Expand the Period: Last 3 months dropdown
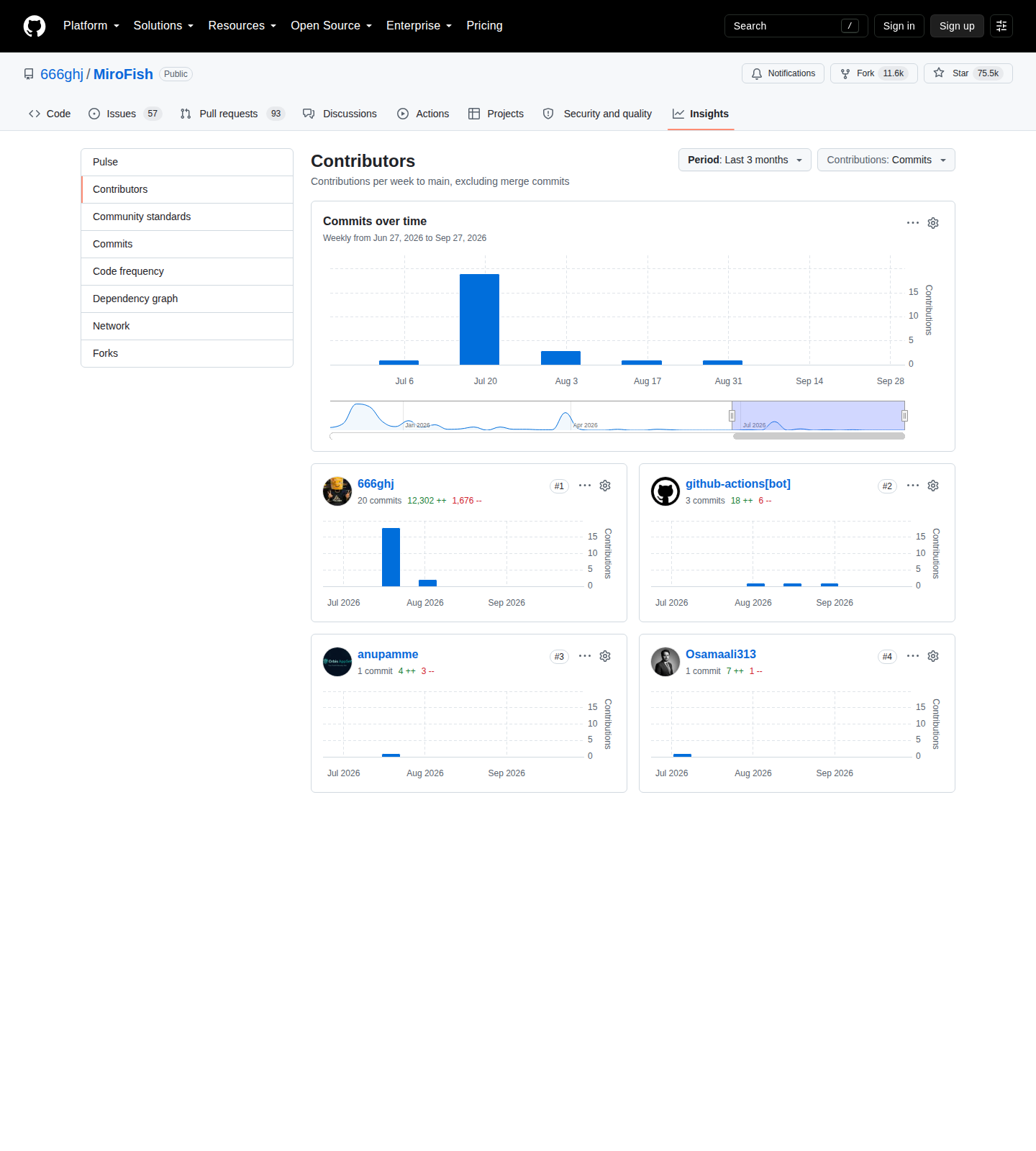Image resolution: width=1036 pixels, height=1151 pixels. (745, 160)
